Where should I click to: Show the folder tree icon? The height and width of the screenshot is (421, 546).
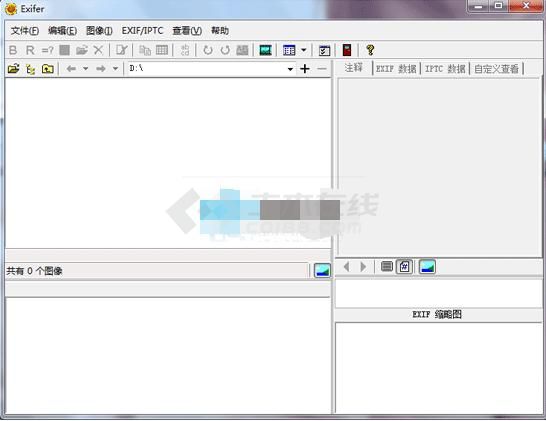click(x=31, y=69)
